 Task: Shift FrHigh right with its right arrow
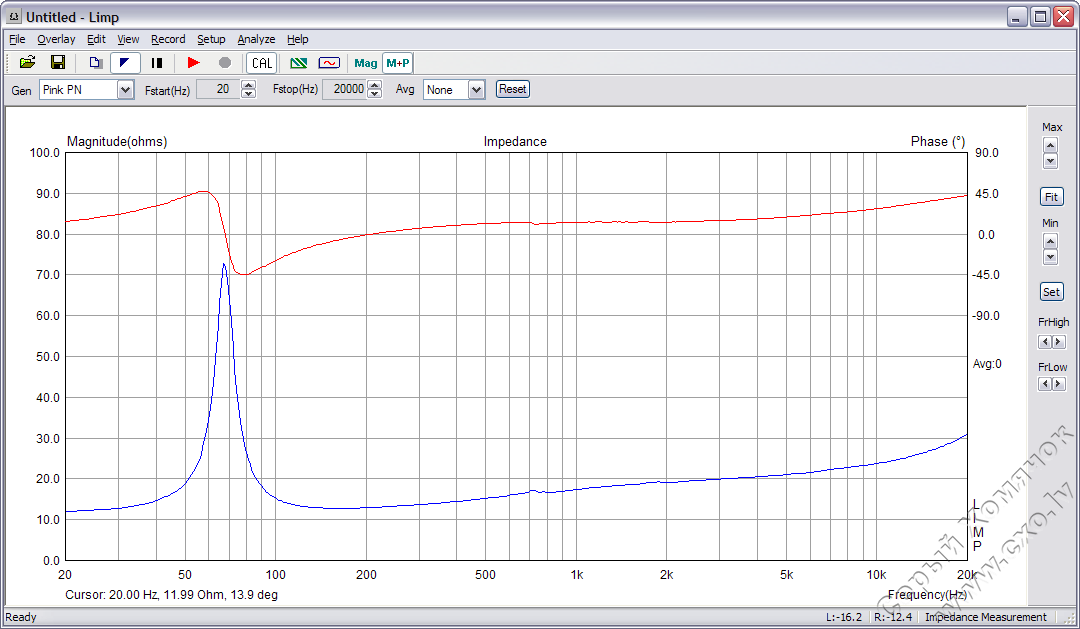[x=1059, y=342]
